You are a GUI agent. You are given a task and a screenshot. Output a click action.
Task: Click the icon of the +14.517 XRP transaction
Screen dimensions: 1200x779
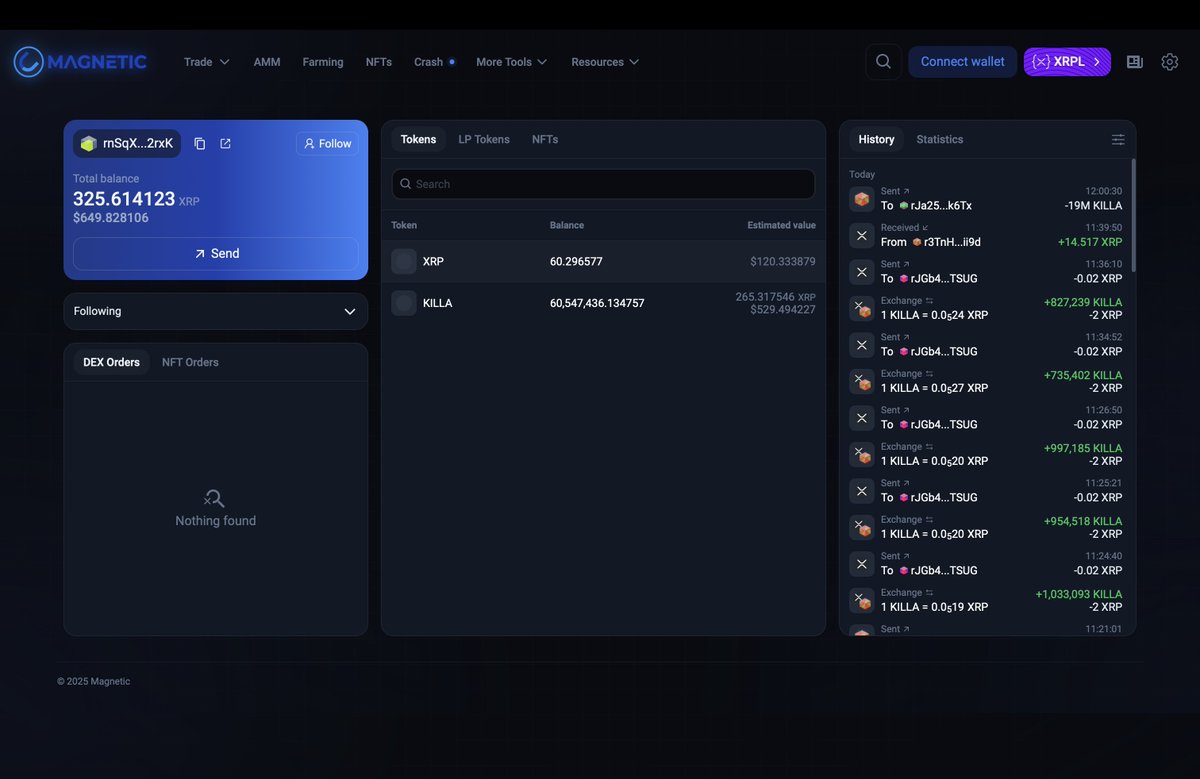click(862, 235)
